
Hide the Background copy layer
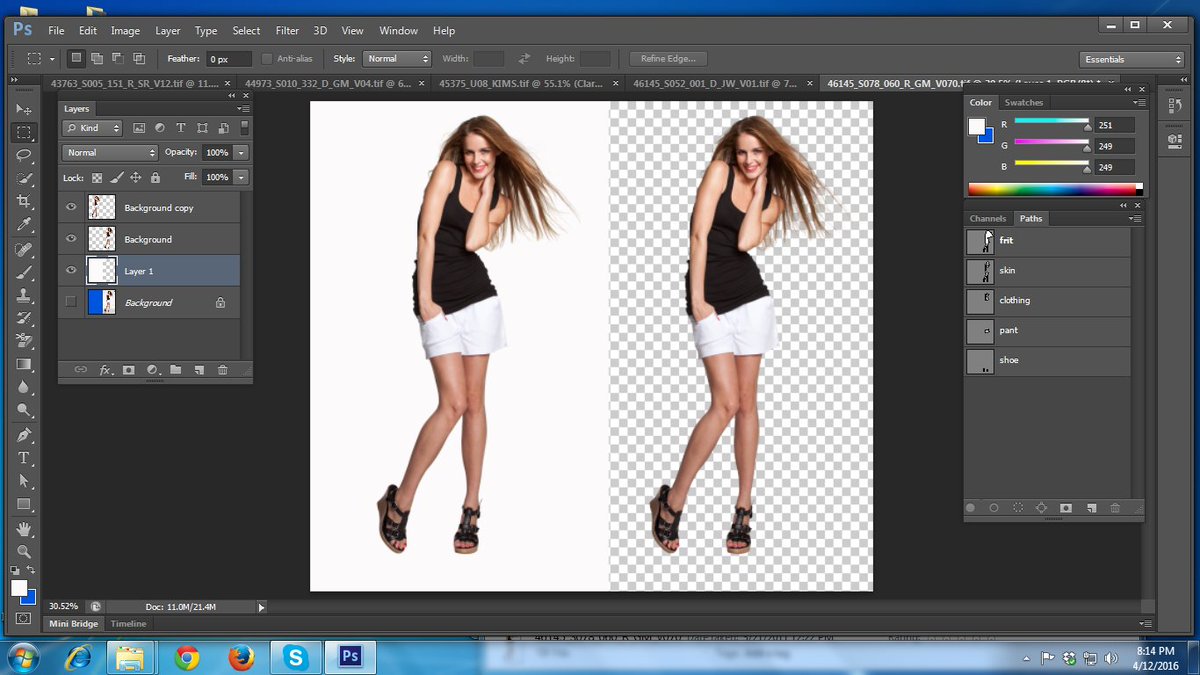(71, 208)
